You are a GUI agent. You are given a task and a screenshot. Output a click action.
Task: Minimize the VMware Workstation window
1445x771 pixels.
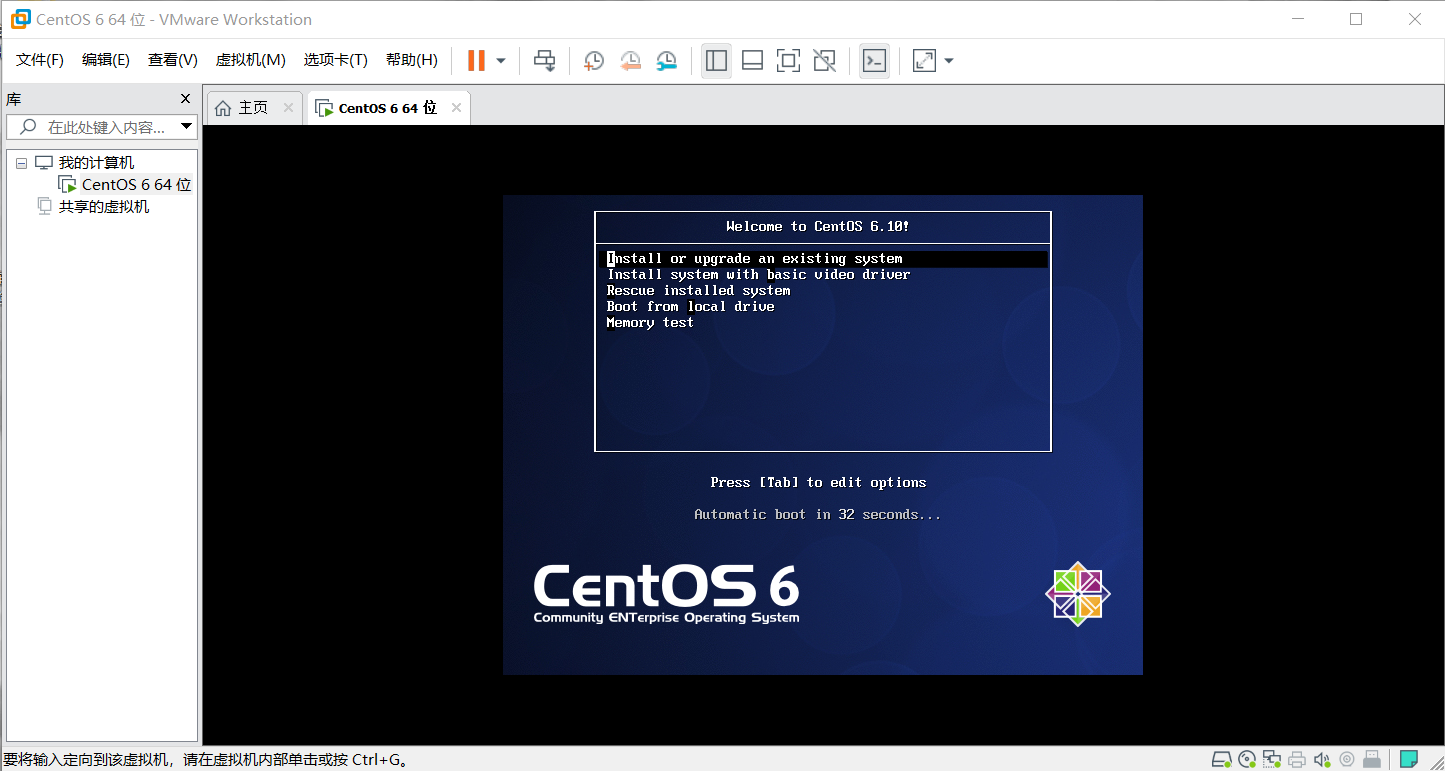click(x=1297, y=19)
